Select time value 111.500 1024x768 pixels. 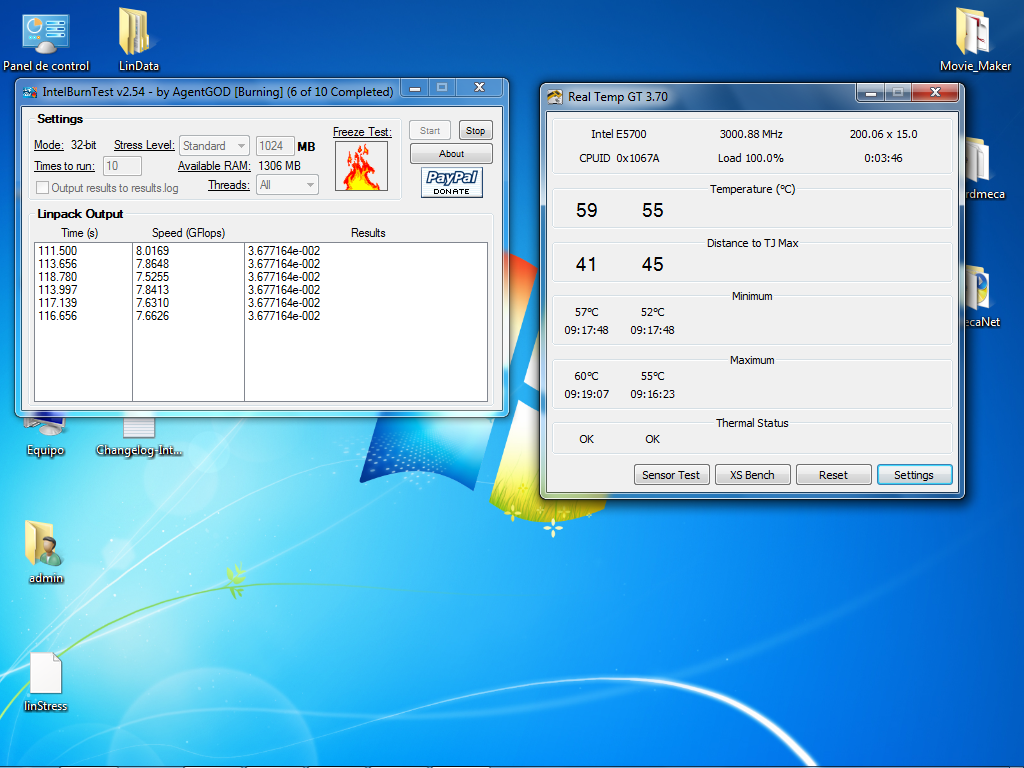[57, 251]
